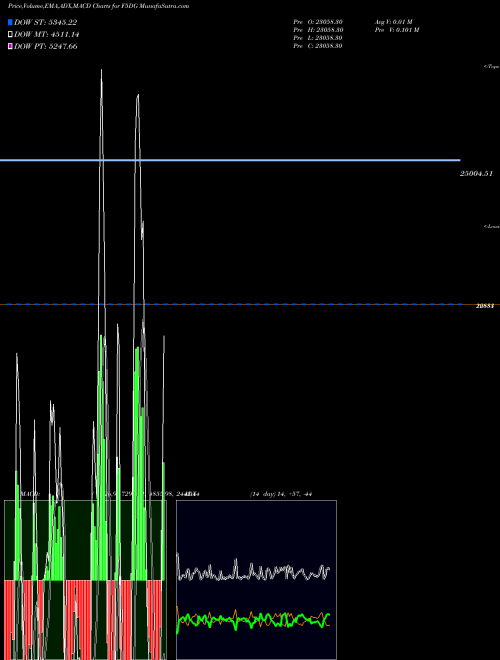This screenshot has height=660, width=500.
Task: Click the Pre H: 23058.30 value
Action: [x=318, y=30]
